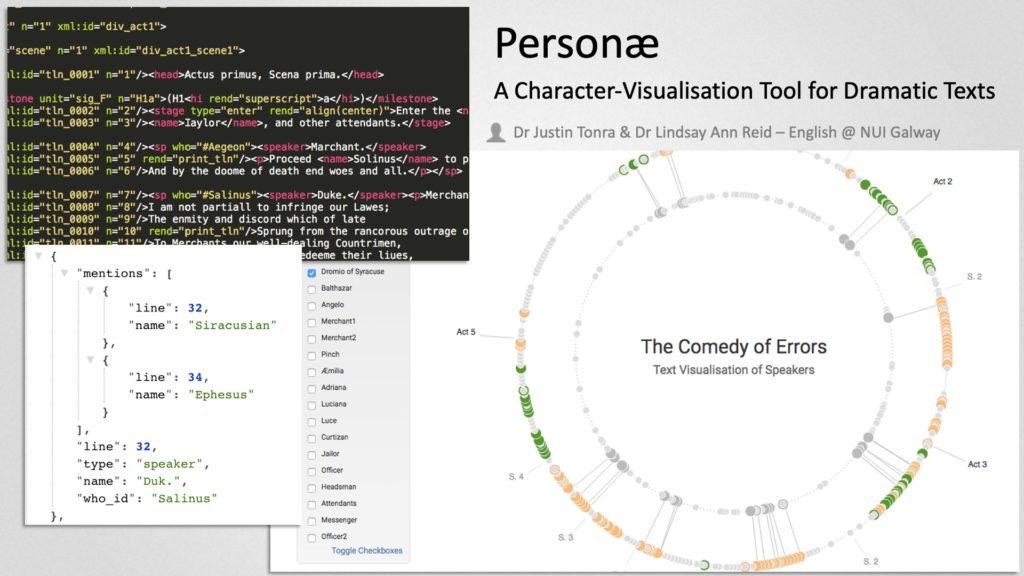Image resolution: width=1024 pixels, height=576 pixels.
Task: Click the Toggle Checkboxes link
Action: (x=366, y=551)
